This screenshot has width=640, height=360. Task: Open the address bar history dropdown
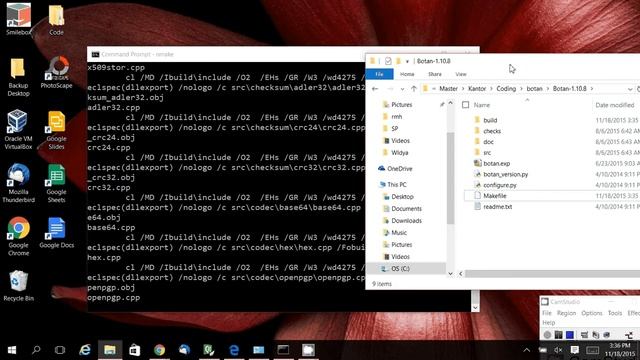pyautogui.click(x=630, y=89)
